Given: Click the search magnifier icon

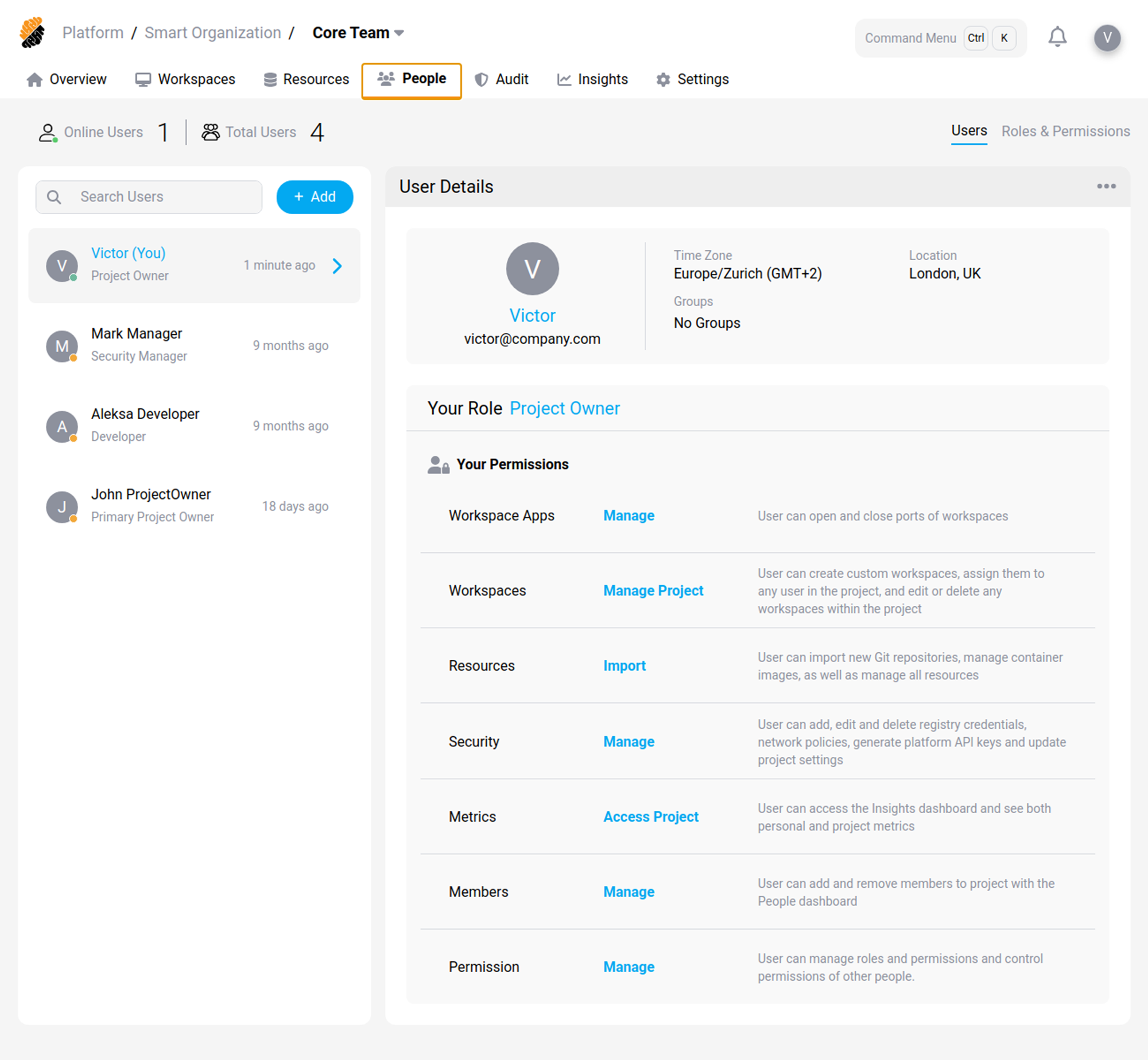Looking at the screenshot, I should (54, 197).
